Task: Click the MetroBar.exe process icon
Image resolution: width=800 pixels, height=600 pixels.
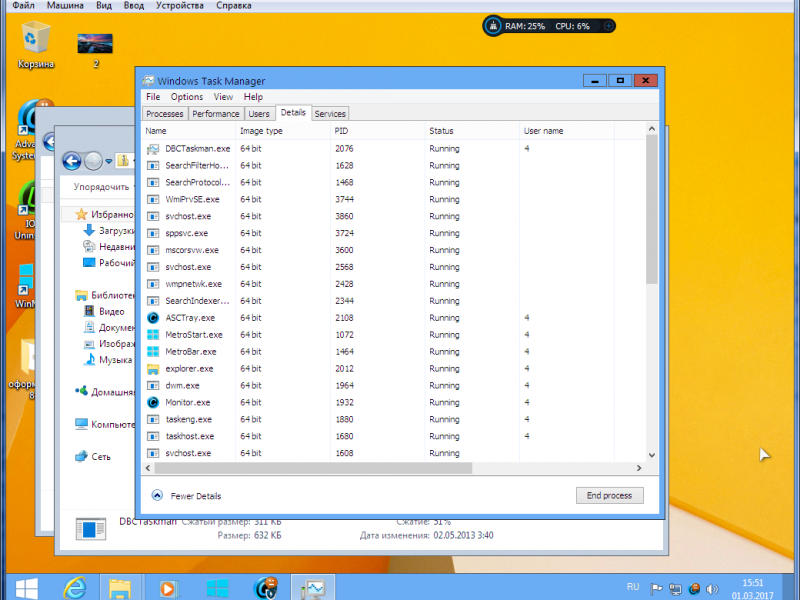Action: click(153, 352)
